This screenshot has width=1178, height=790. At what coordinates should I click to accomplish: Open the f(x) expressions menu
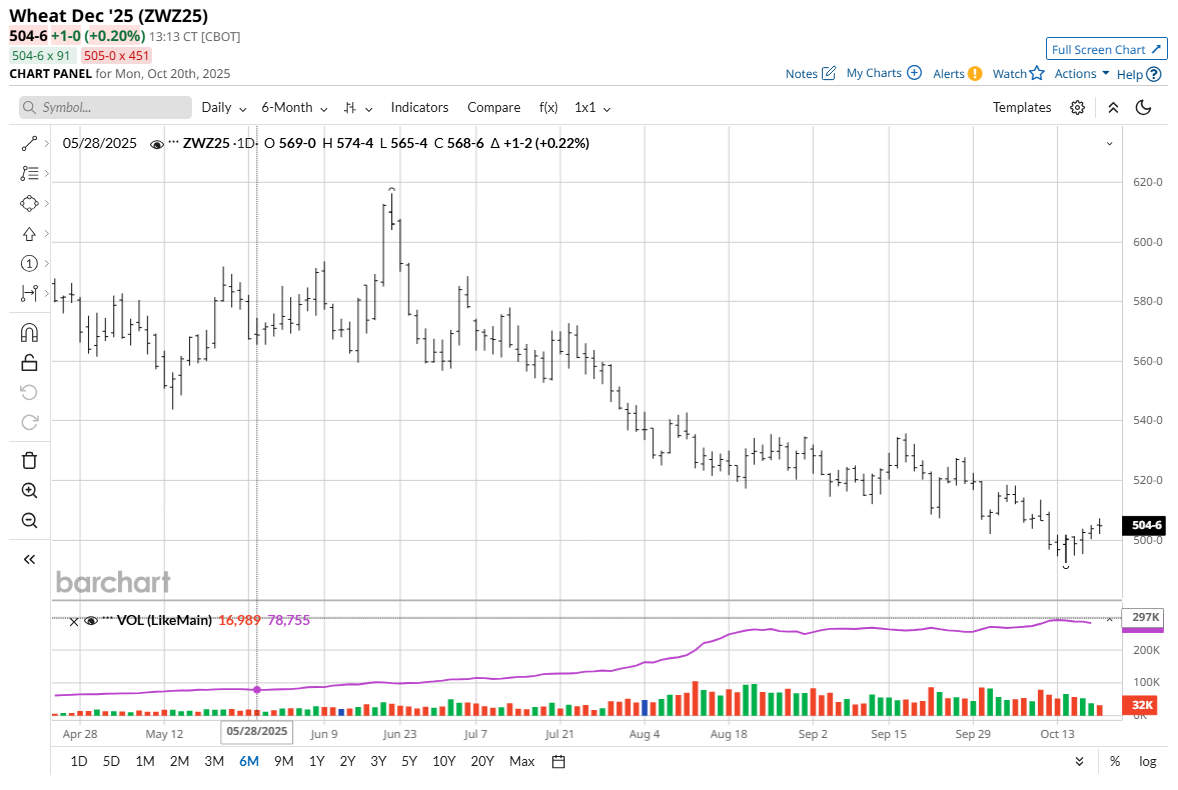(548, 107)
